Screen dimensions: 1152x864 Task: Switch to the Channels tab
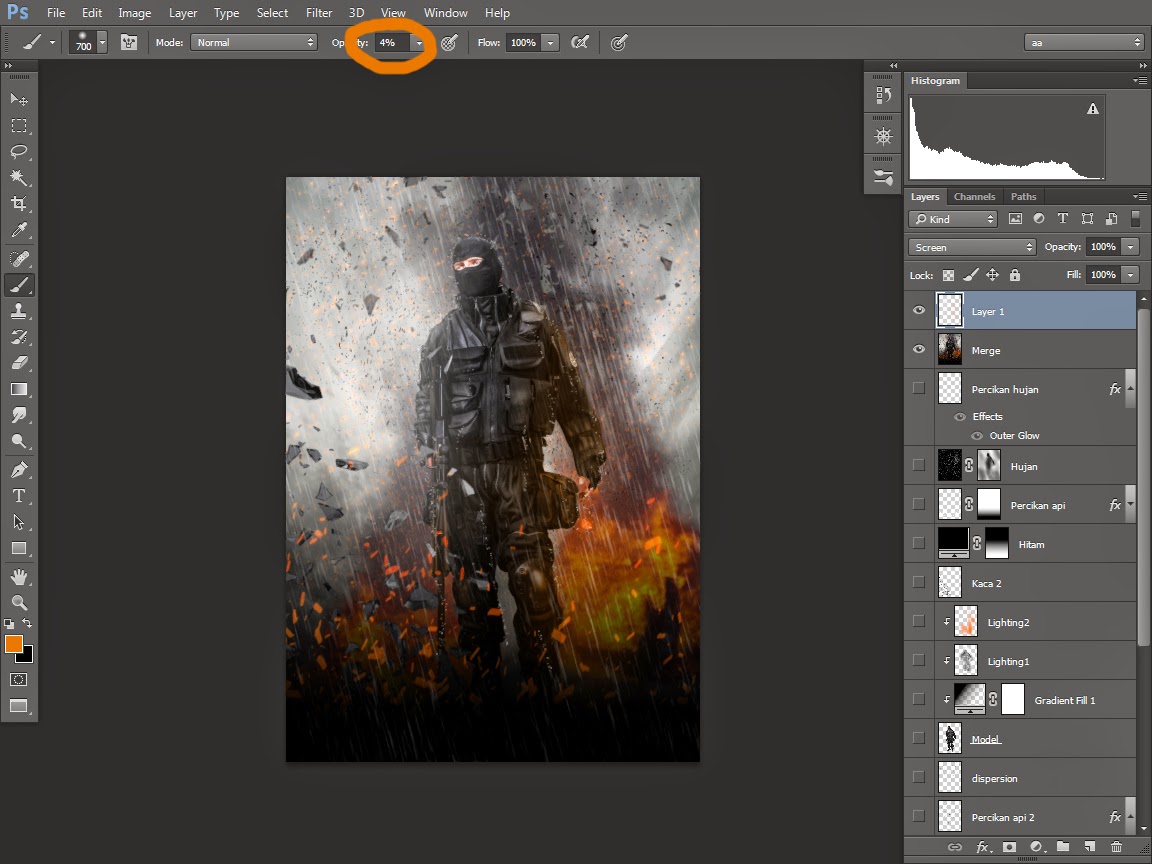click(974, 197)
